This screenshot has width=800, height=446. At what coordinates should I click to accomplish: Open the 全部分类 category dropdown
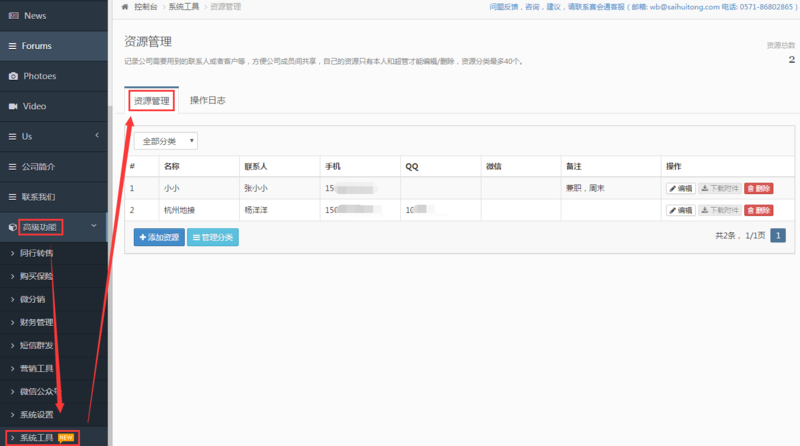(165, 141)
